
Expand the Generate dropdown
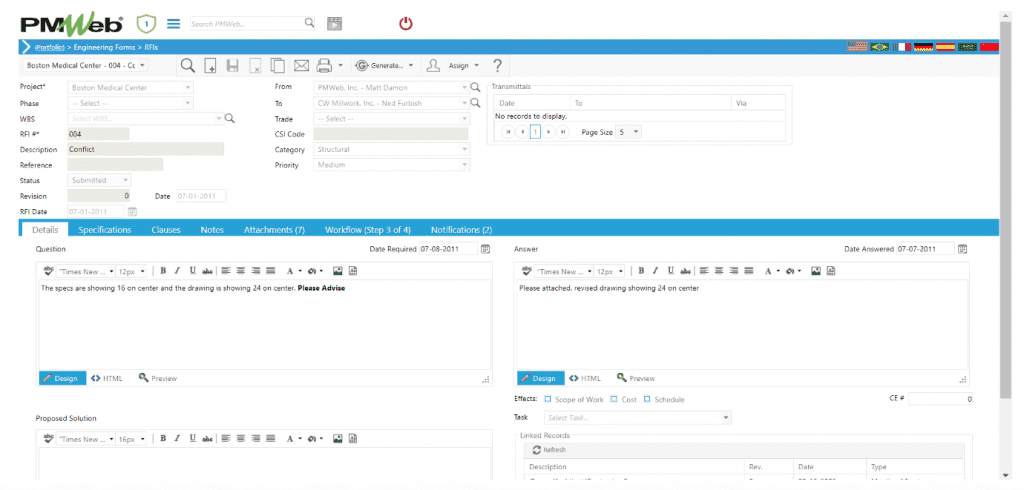coord(411,66)
